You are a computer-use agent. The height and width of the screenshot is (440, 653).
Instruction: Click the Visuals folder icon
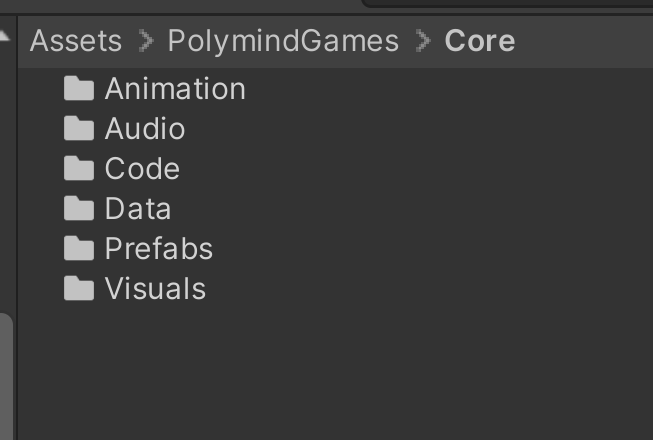coord(78,289)
